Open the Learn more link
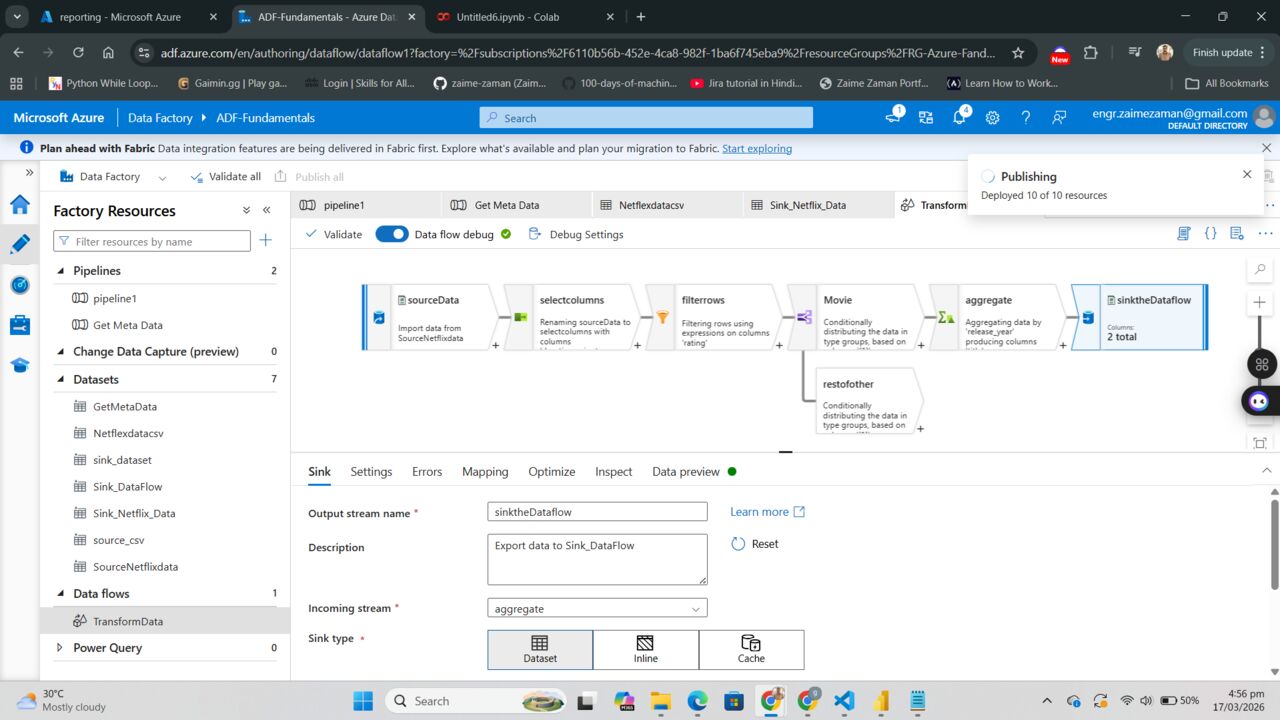This screenshot has height=720, width=1280. 767,512
